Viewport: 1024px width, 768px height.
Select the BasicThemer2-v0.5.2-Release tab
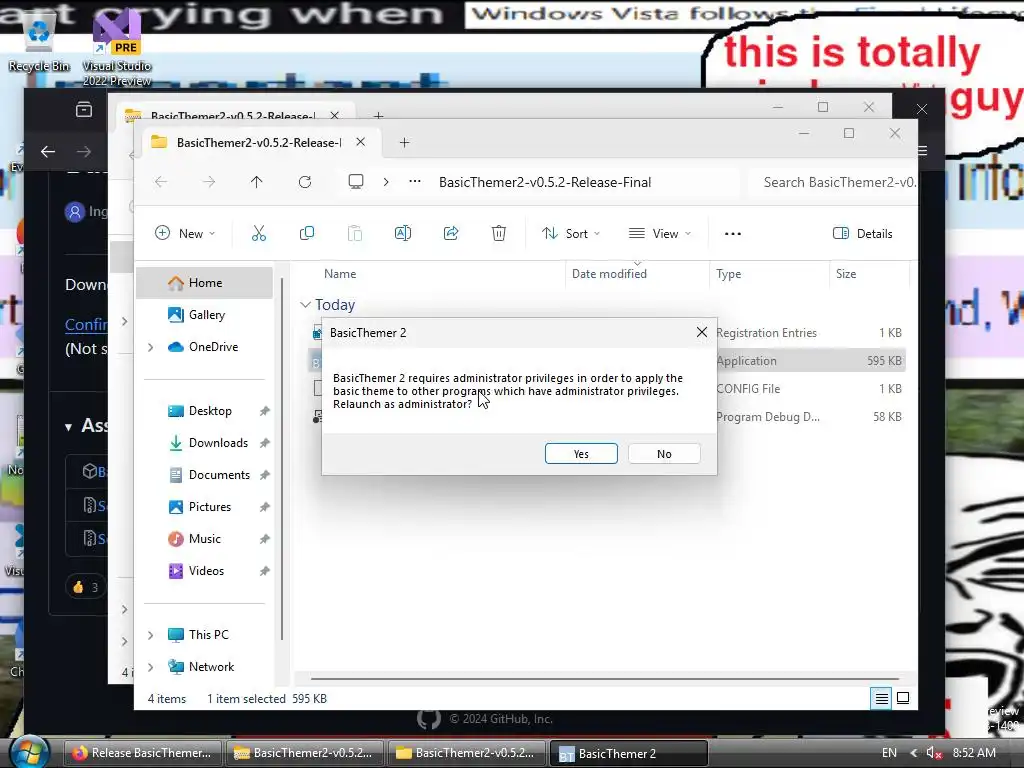pyautogui.click(x=259, y=142)
